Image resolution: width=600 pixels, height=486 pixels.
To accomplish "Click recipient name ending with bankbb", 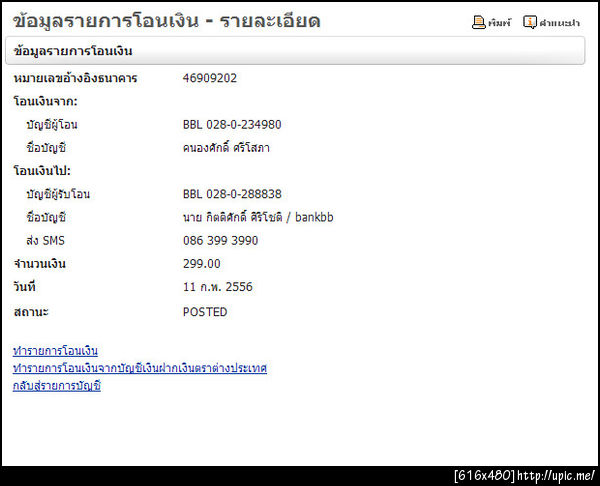I will click(258, 217).
